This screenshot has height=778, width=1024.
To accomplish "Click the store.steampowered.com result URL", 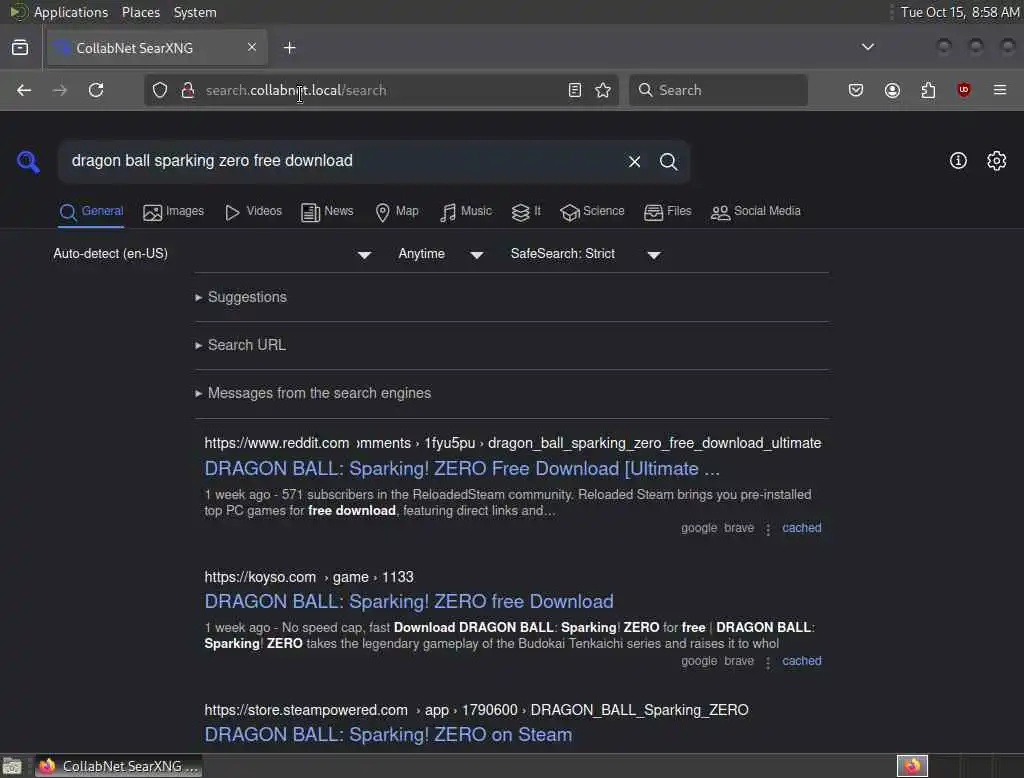I will point(476,710).
